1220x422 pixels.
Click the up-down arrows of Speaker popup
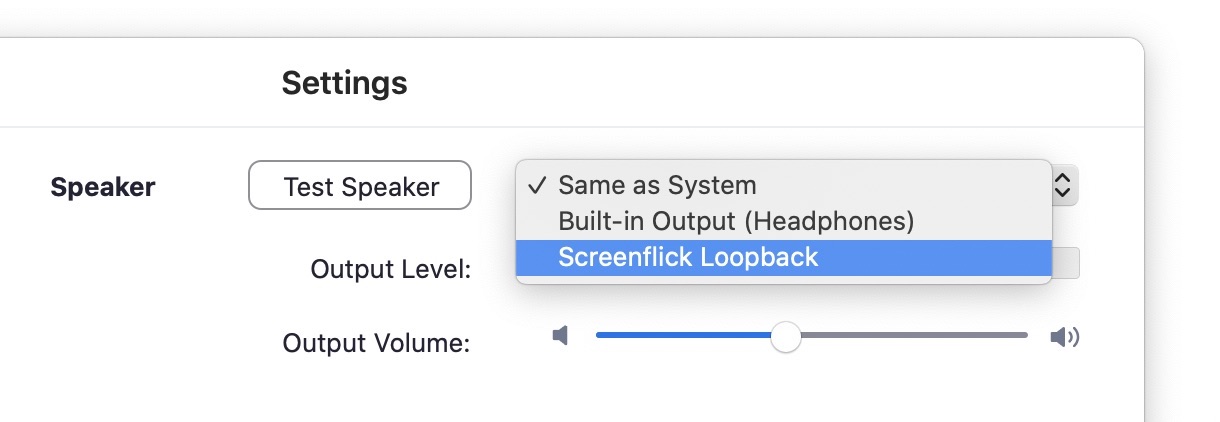[1063, 185]
